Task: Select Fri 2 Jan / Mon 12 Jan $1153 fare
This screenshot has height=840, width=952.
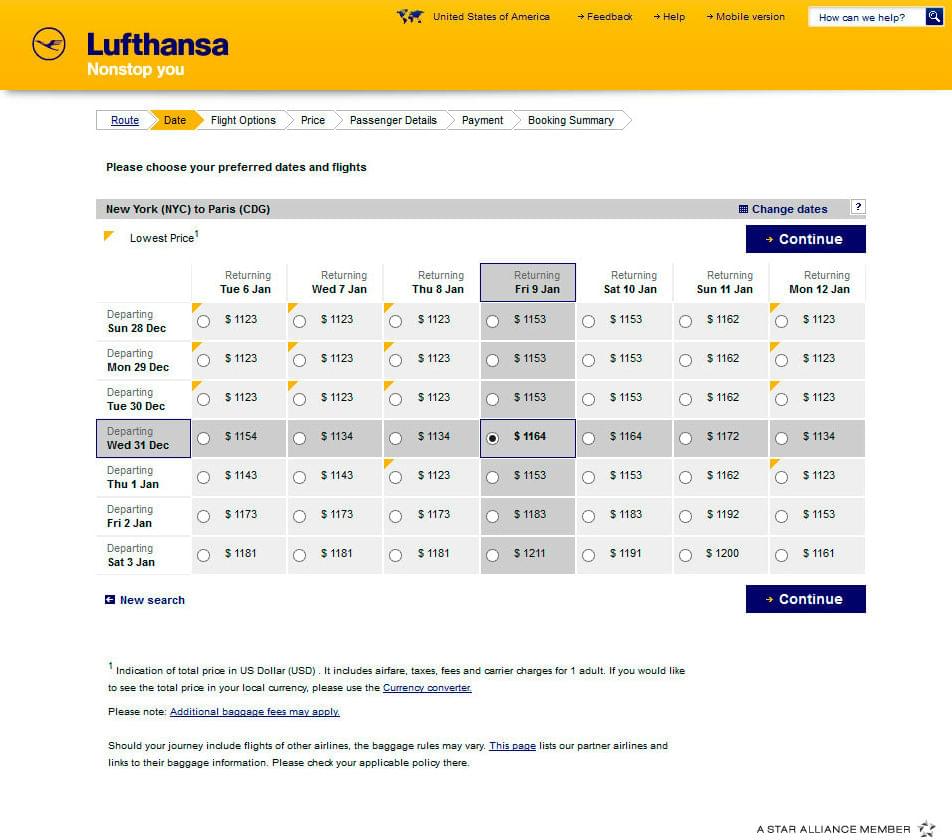Action: tap(781, 516)
